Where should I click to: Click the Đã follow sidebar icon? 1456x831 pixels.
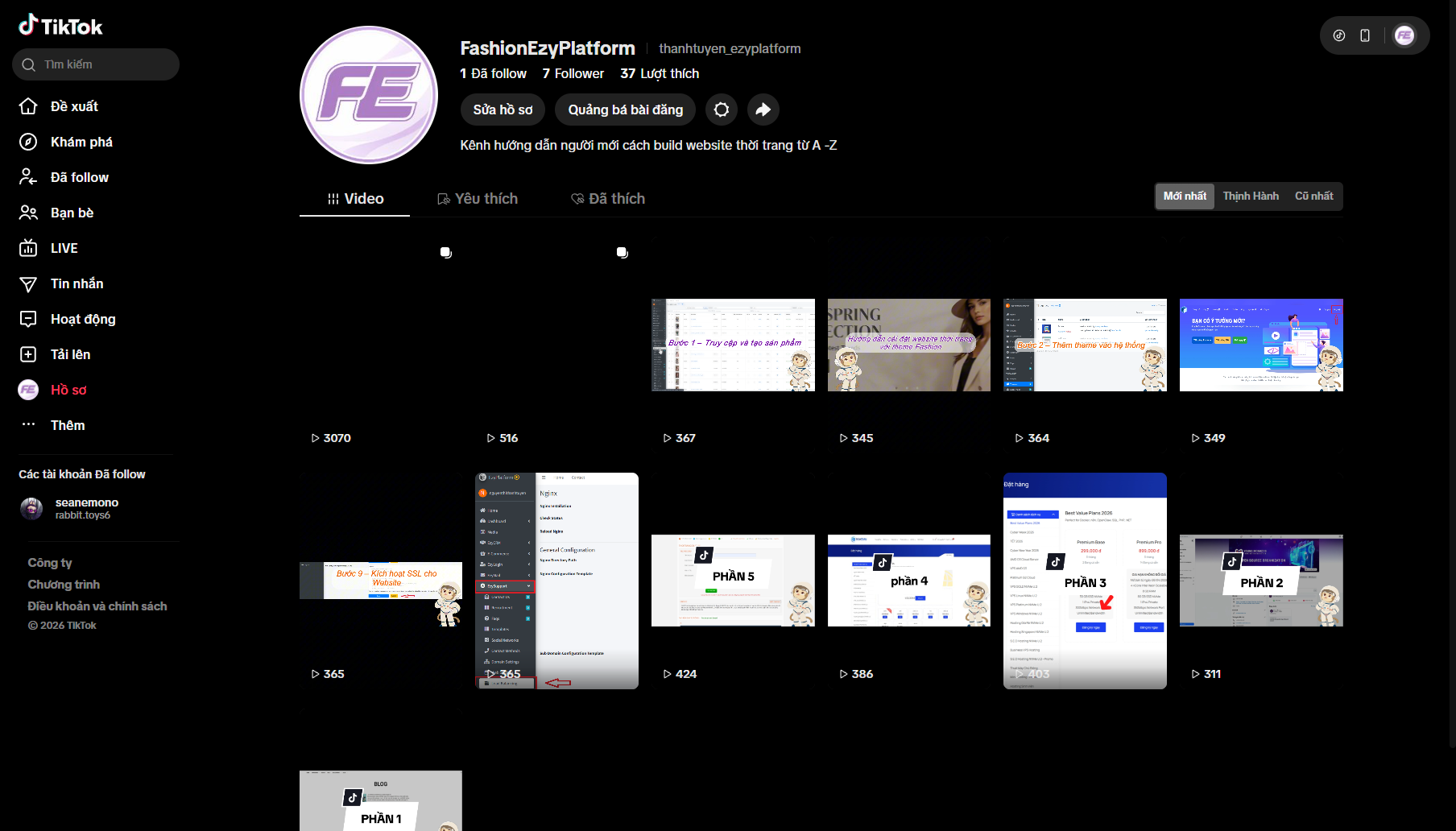click(x=28, y=177)
